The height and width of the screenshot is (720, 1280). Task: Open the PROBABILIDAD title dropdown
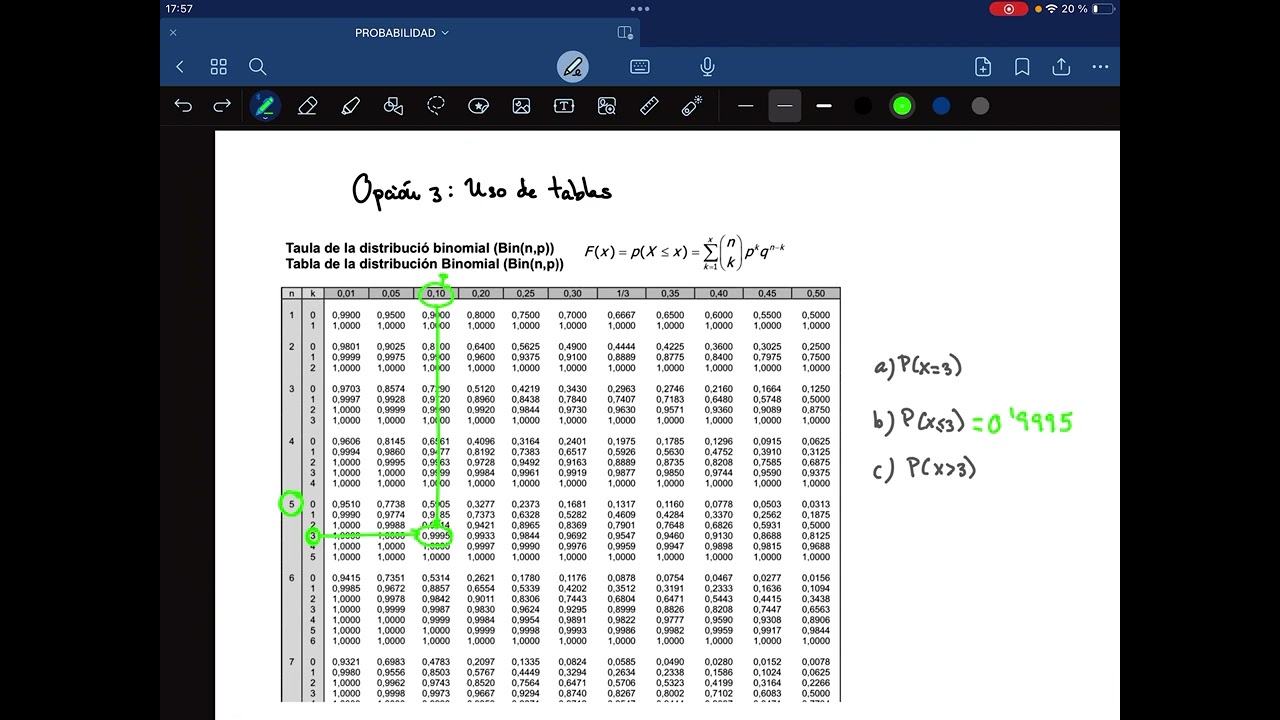402,33
